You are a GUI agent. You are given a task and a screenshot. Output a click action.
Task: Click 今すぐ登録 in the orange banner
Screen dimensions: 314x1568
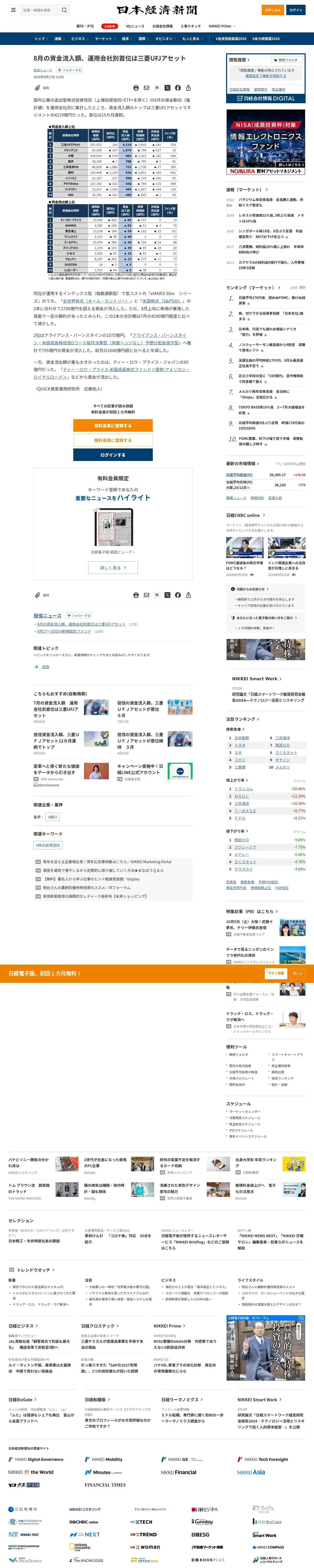pos(276,973)
